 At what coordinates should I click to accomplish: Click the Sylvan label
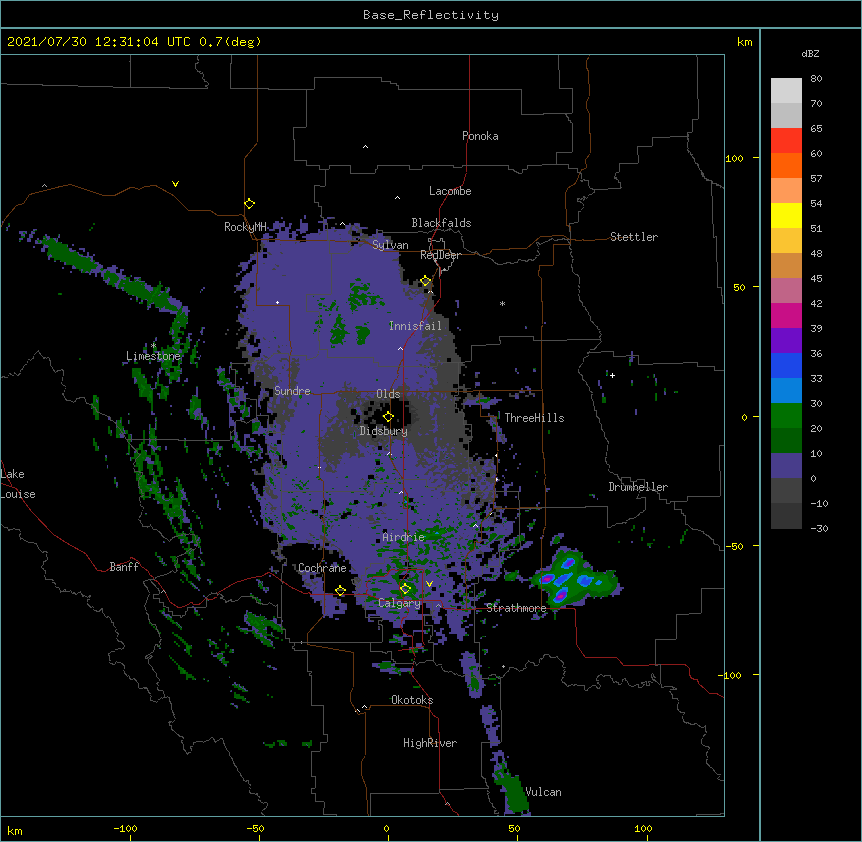point(390,245)
